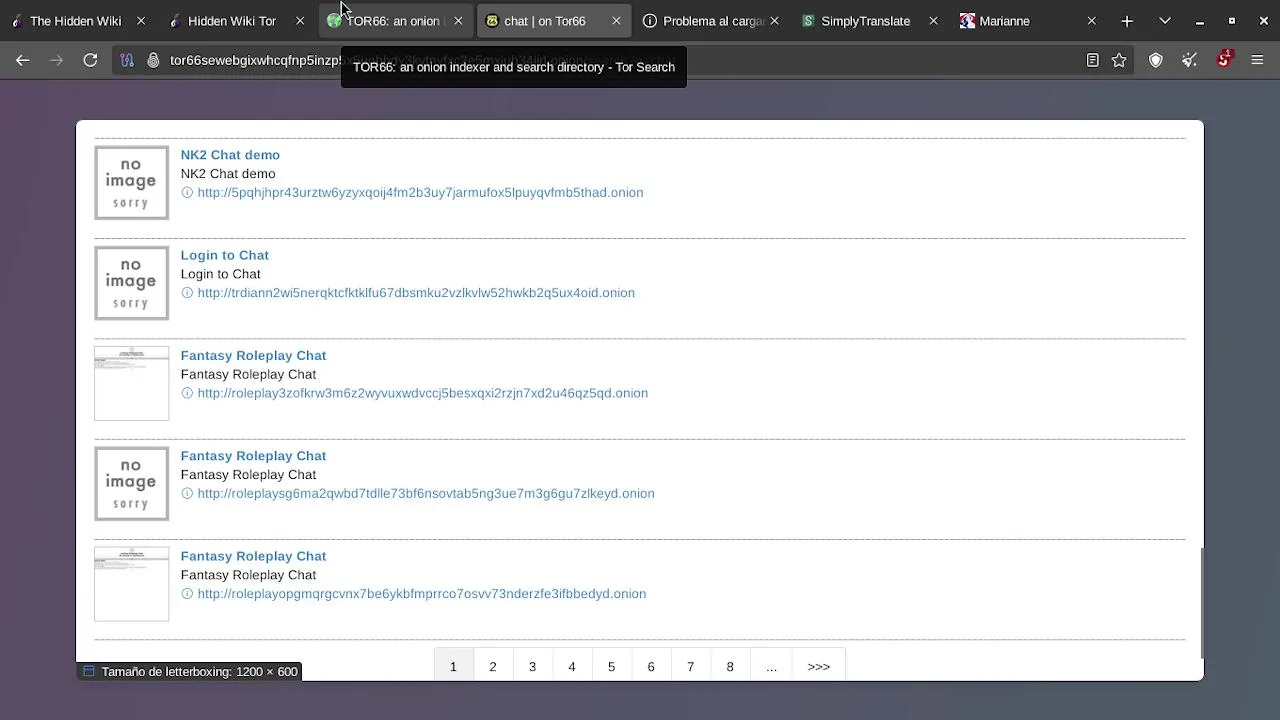
Task: Go forward to the next page
Action: pyautogui.click(x=56, y=60)
